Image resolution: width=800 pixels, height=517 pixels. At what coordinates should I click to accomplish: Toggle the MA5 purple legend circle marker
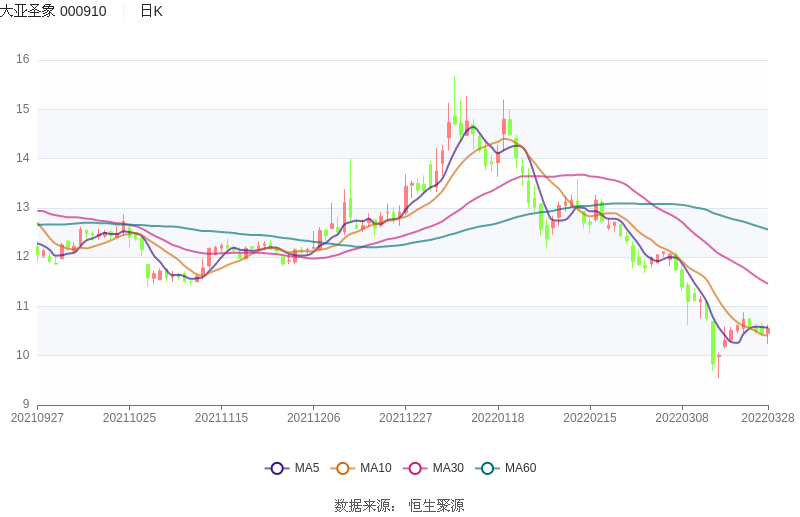277,468
